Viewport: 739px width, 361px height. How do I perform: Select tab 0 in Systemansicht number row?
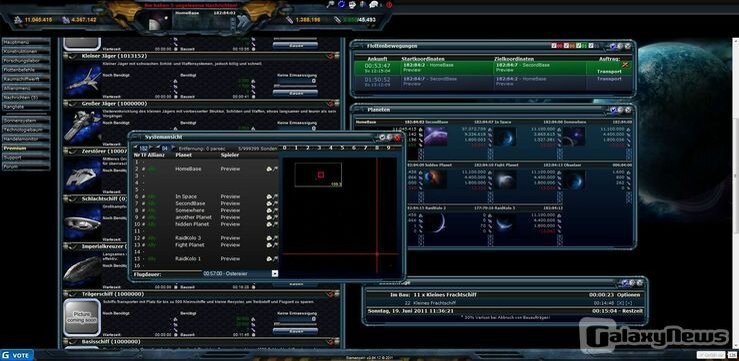(285, 148)
